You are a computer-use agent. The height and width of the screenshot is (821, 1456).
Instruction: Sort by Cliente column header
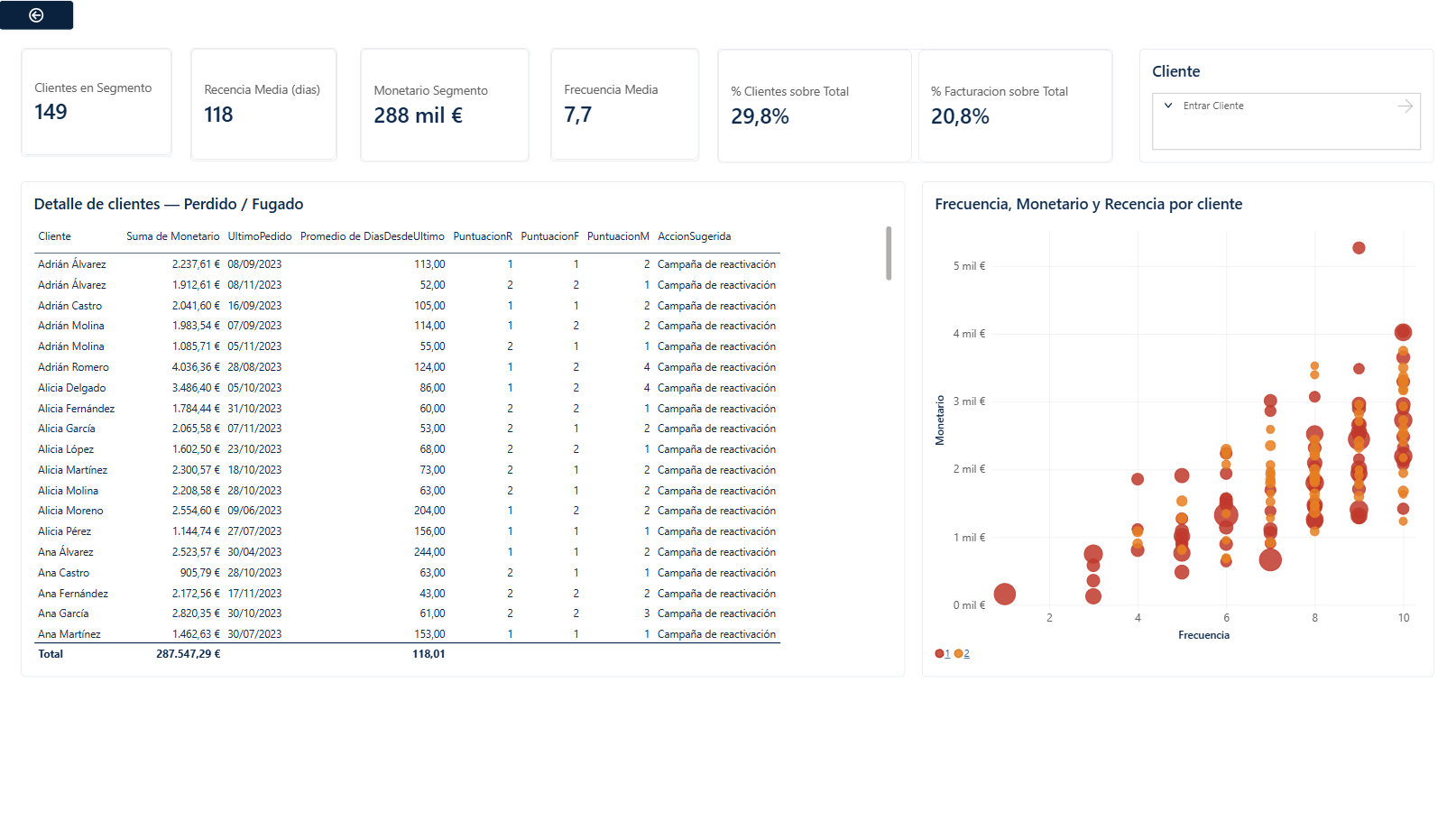[54, 236]
